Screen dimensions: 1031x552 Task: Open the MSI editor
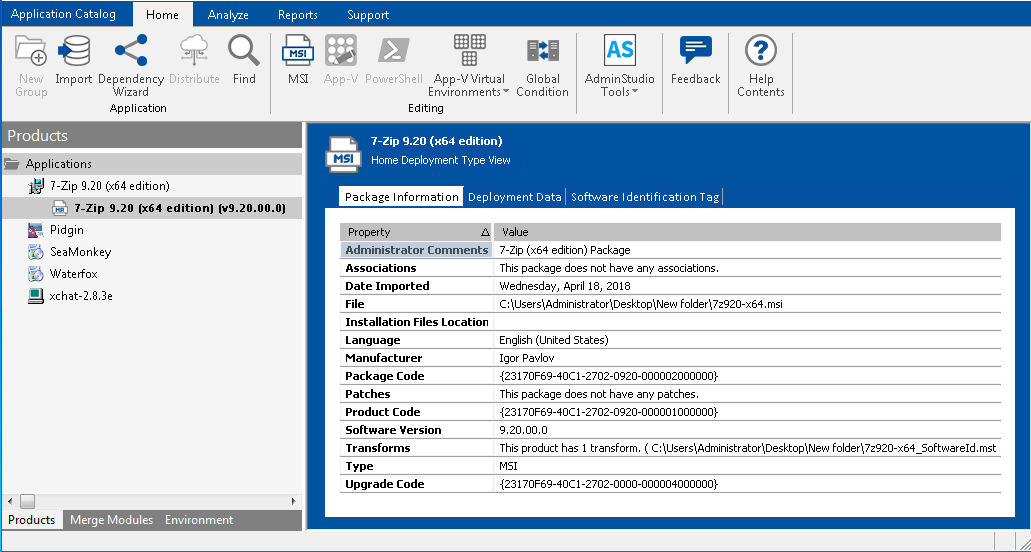[x=298, y=59]
